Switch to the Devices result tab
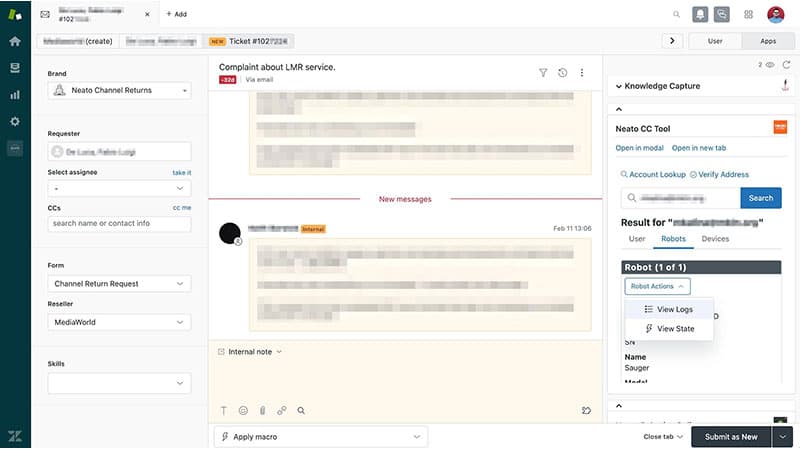Viewport: 800px width, 450px height. tap(715, 239)
